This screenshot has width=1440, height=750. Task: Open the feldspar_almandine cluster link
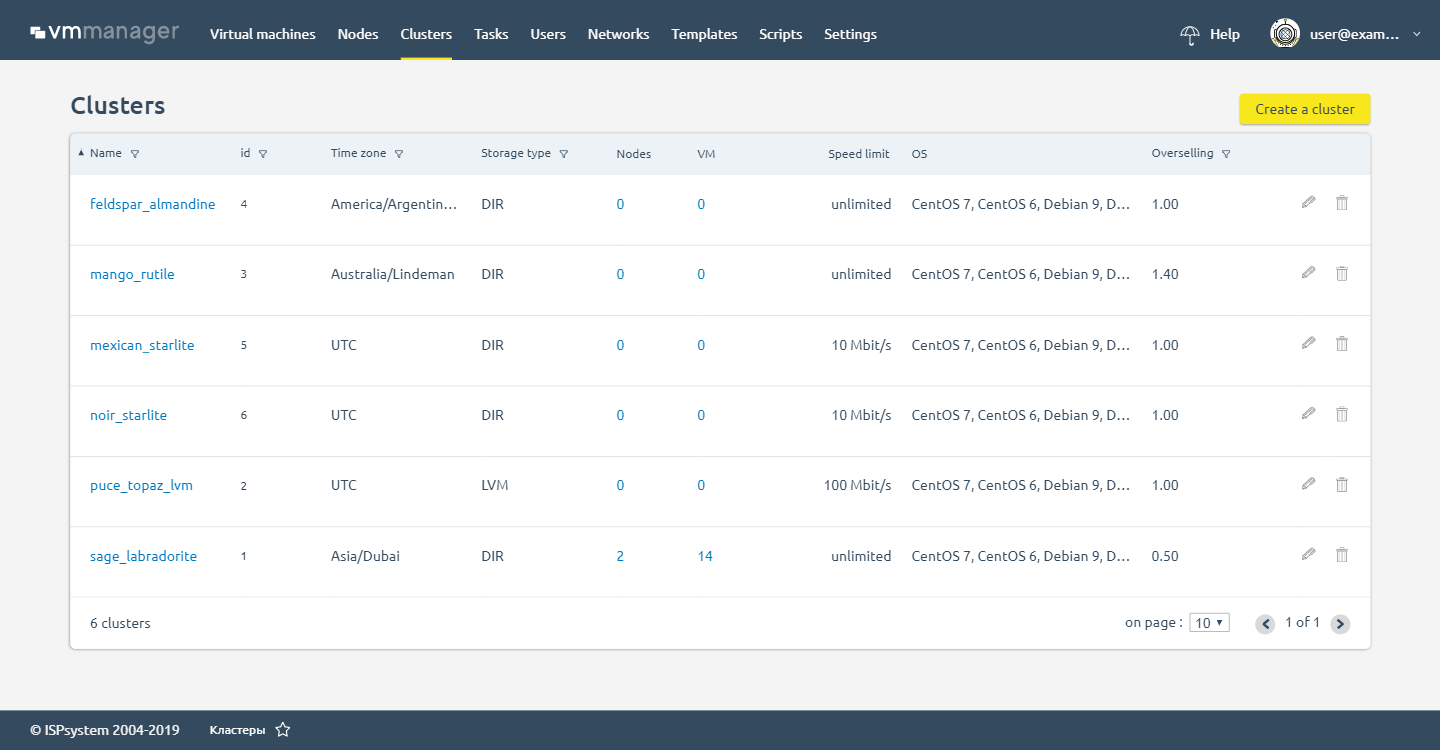pyautogui.click(x=153, y=204)
